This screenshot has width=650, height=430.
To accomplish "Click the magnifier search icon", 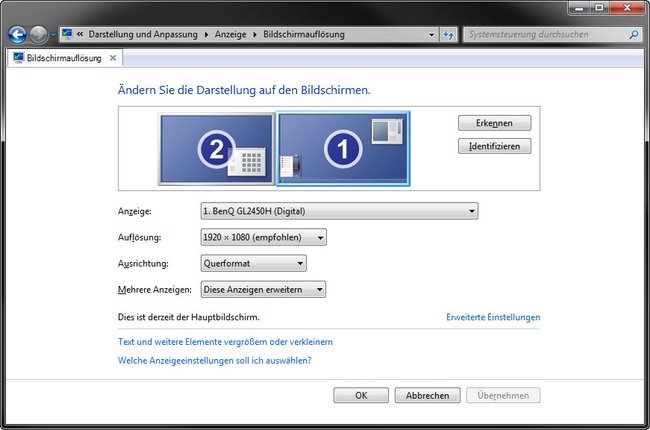I will [x=634, y=34].
